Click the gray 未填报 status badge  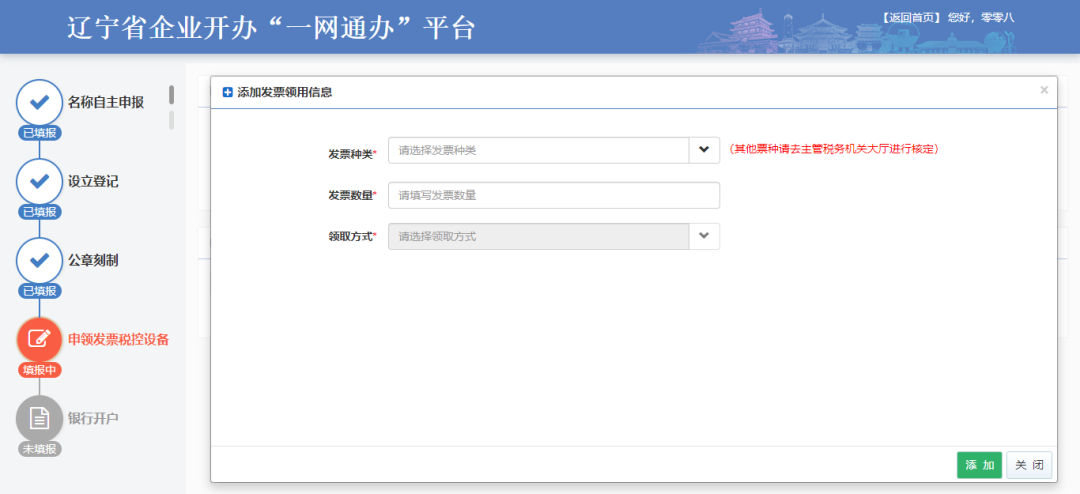click(39, 449)
